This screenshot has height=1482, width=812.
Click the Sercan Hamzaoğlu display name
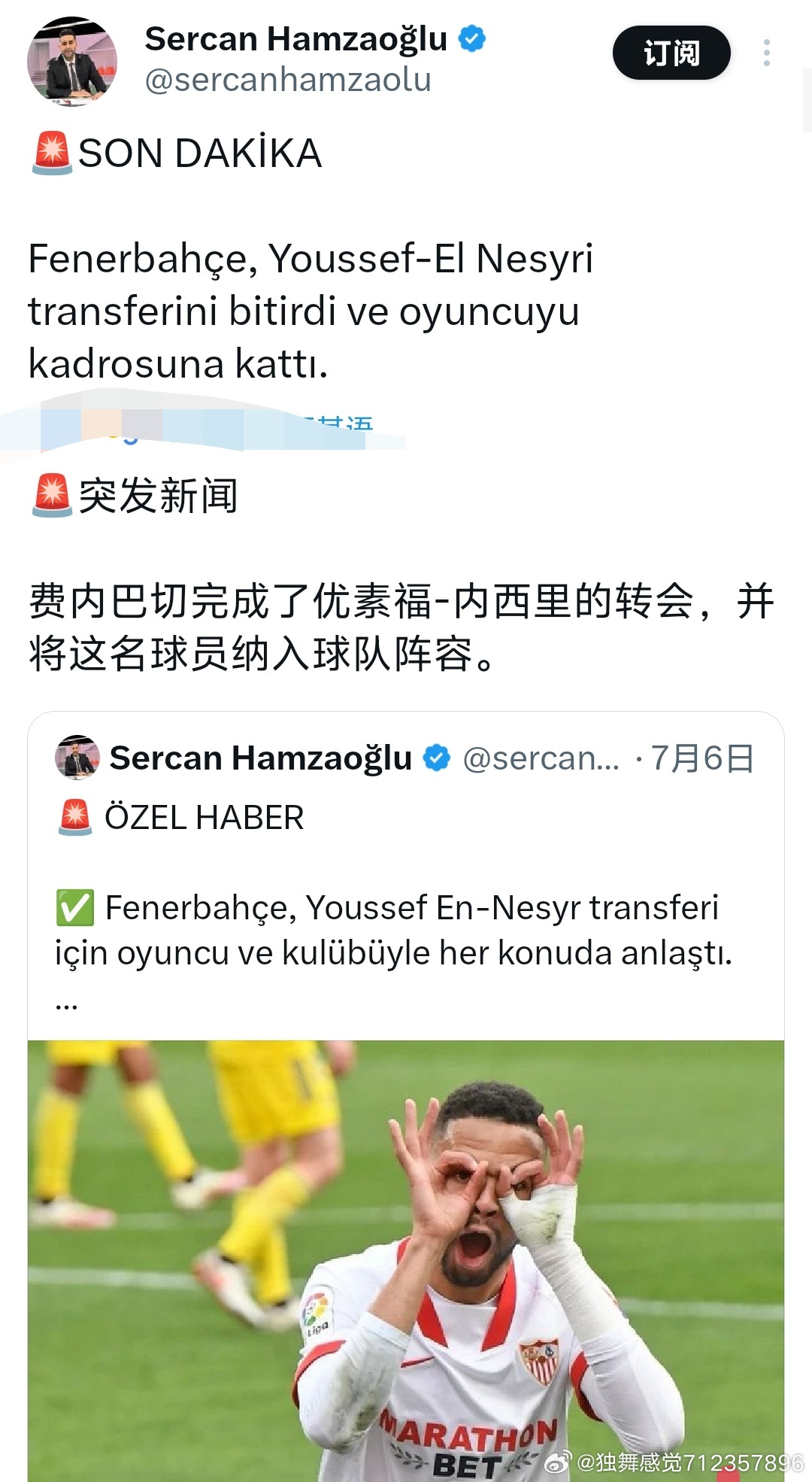pos(296,39)
